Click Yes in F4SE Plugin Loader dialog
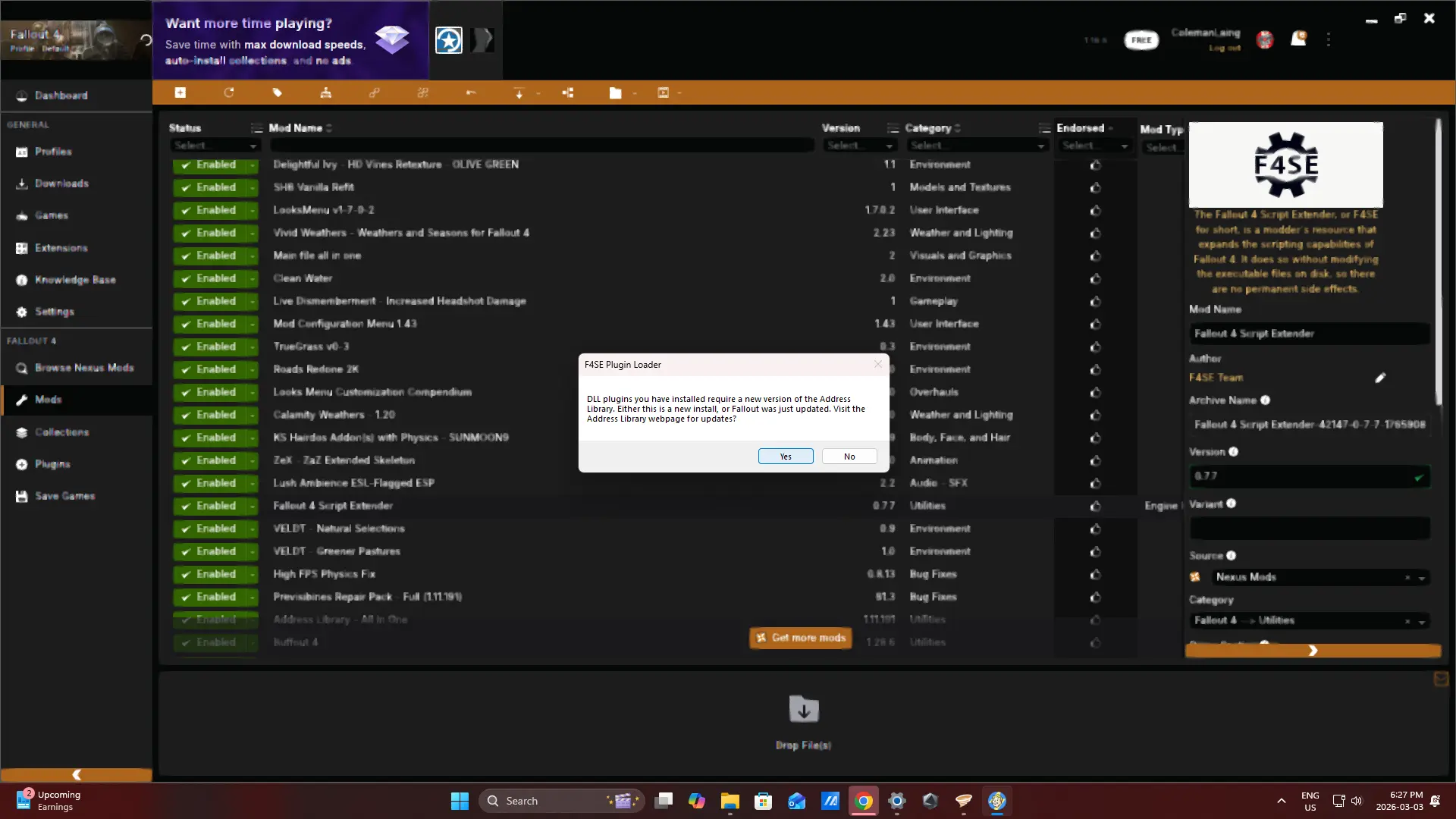 [x=786, y=457]
